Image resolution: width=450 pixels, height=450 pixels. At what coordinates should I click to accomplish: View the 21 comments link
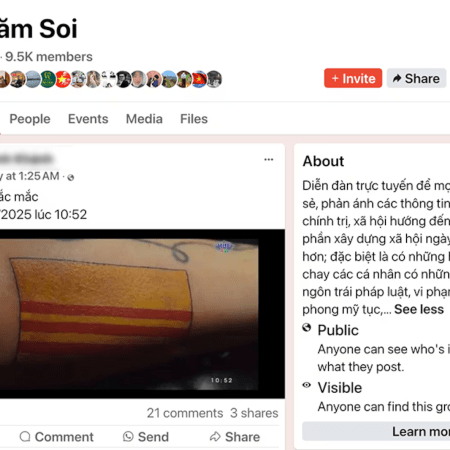(185, 413)
